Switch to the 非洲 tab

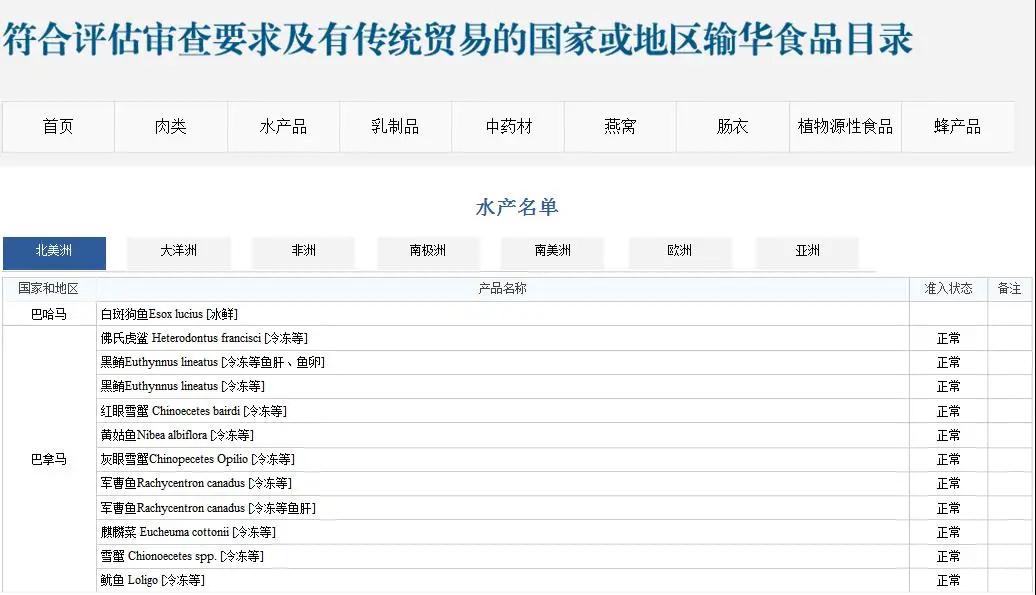point(304,251)
